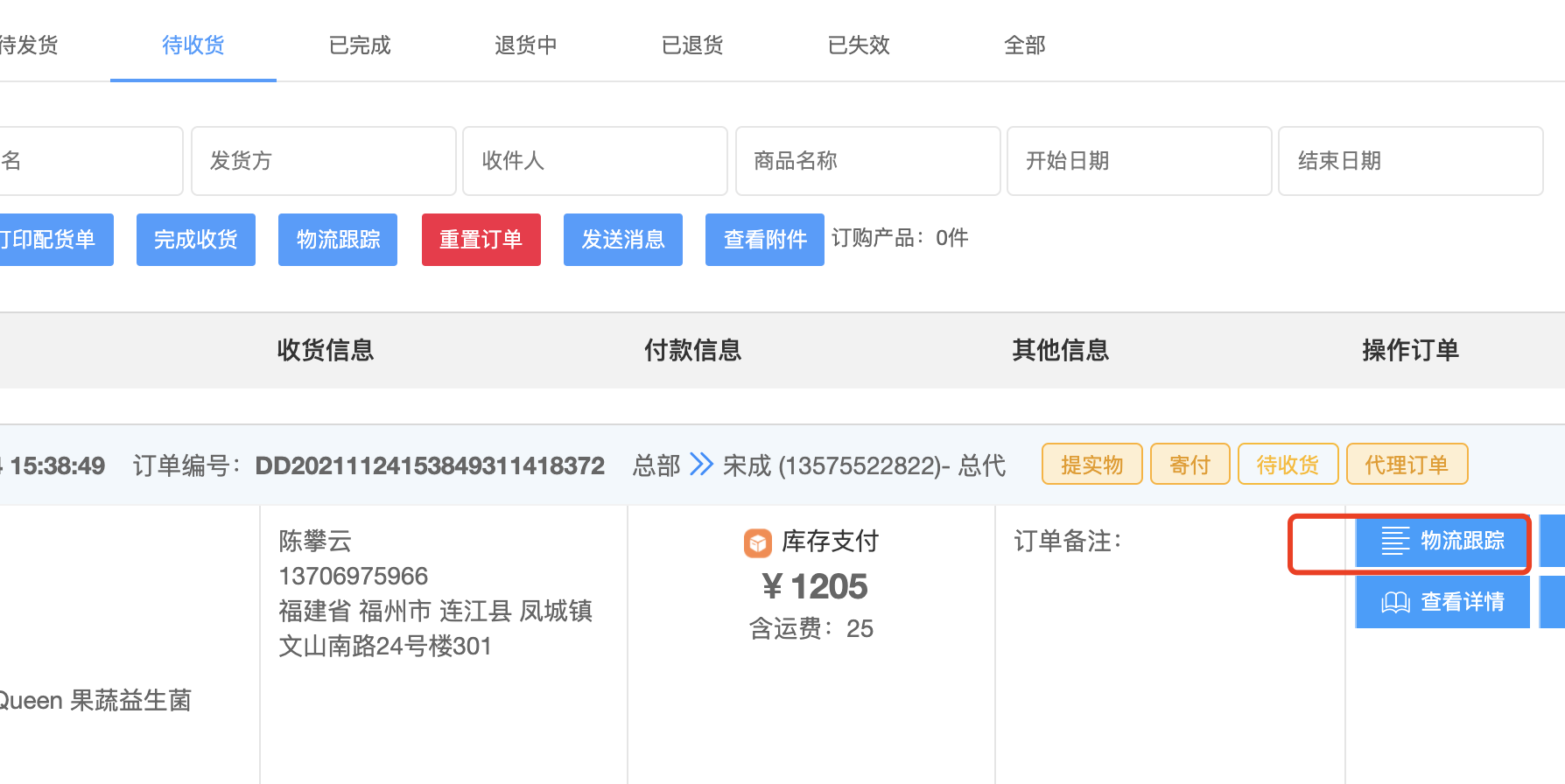This screenshot has height=784, width=1565.
Task: Select the 已退货 tab
Action: (691, 45)
